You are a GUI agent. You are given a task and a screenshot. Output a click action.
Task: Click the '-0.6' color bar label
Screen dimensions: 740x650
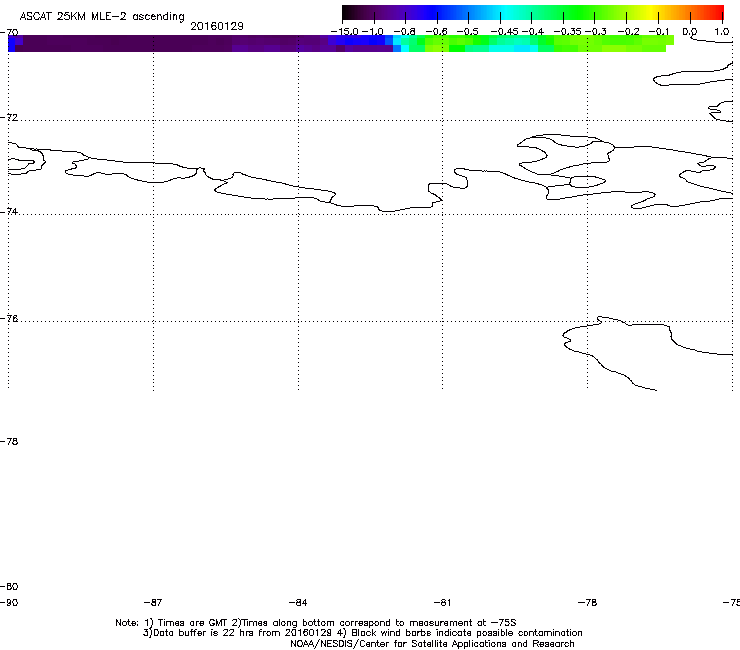click(437, 32)
